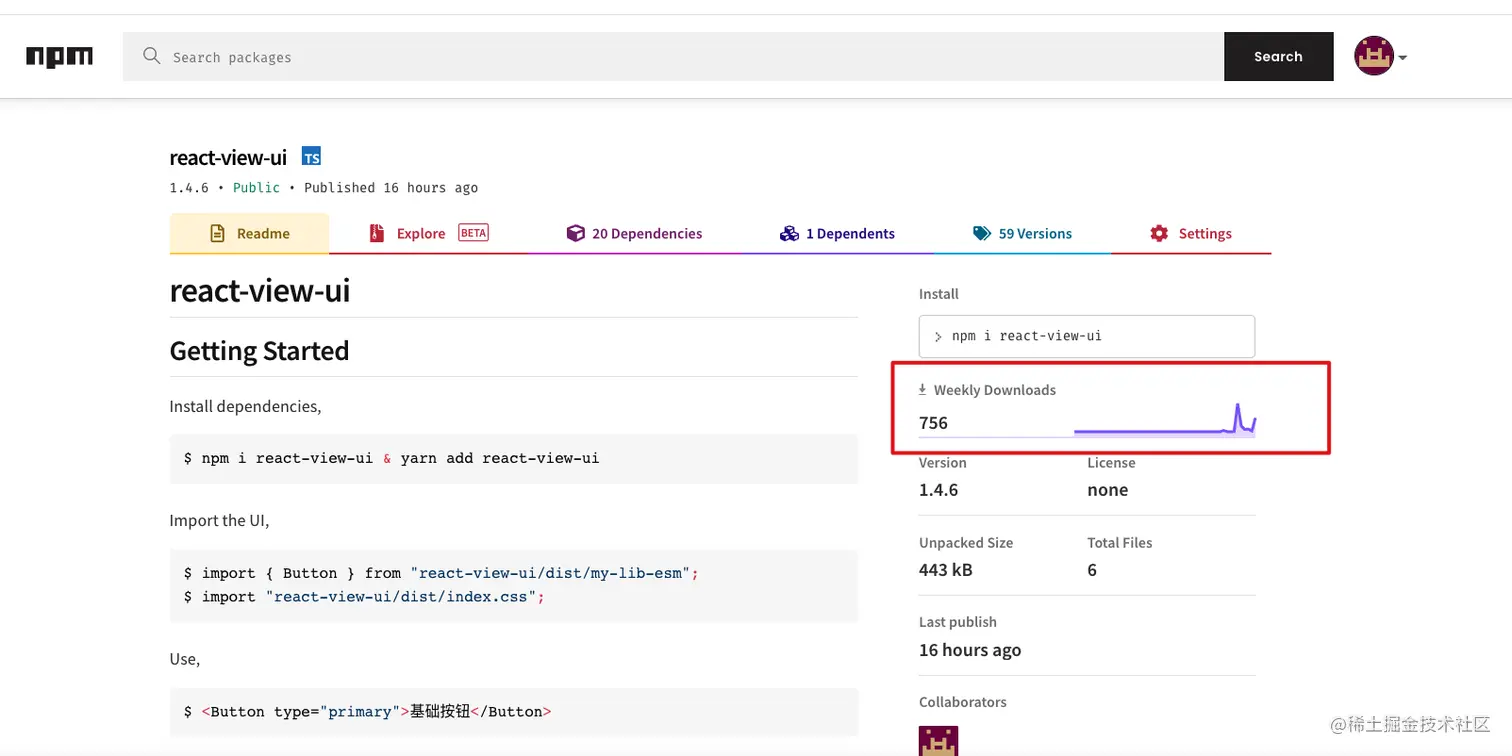Image resolution: width=1512 pixels, height=756 pixels.
Task: Click the Explore file icon
Action: pos(377,233)
